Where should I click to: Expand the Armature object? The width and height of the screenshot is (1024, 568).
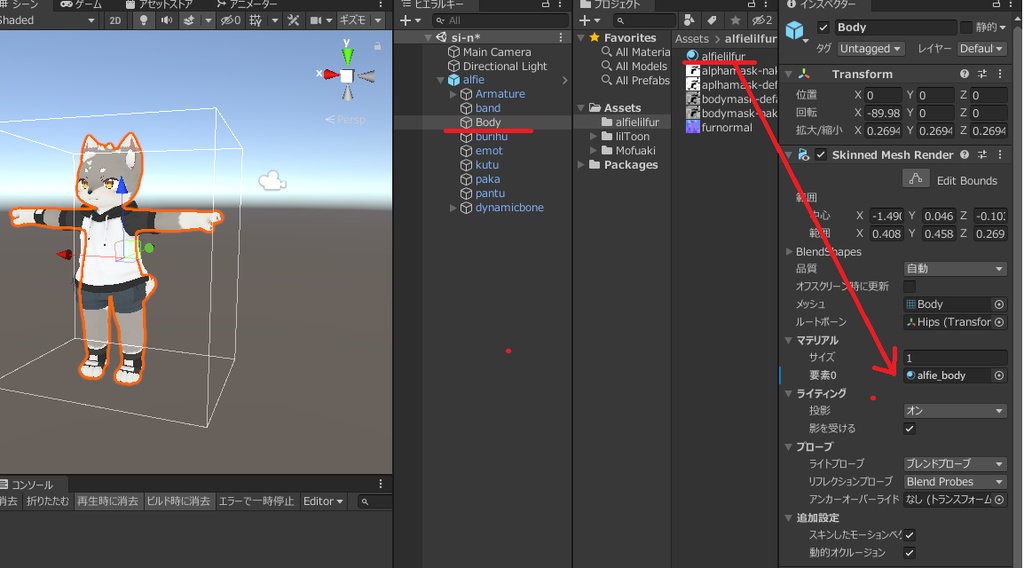453,94
